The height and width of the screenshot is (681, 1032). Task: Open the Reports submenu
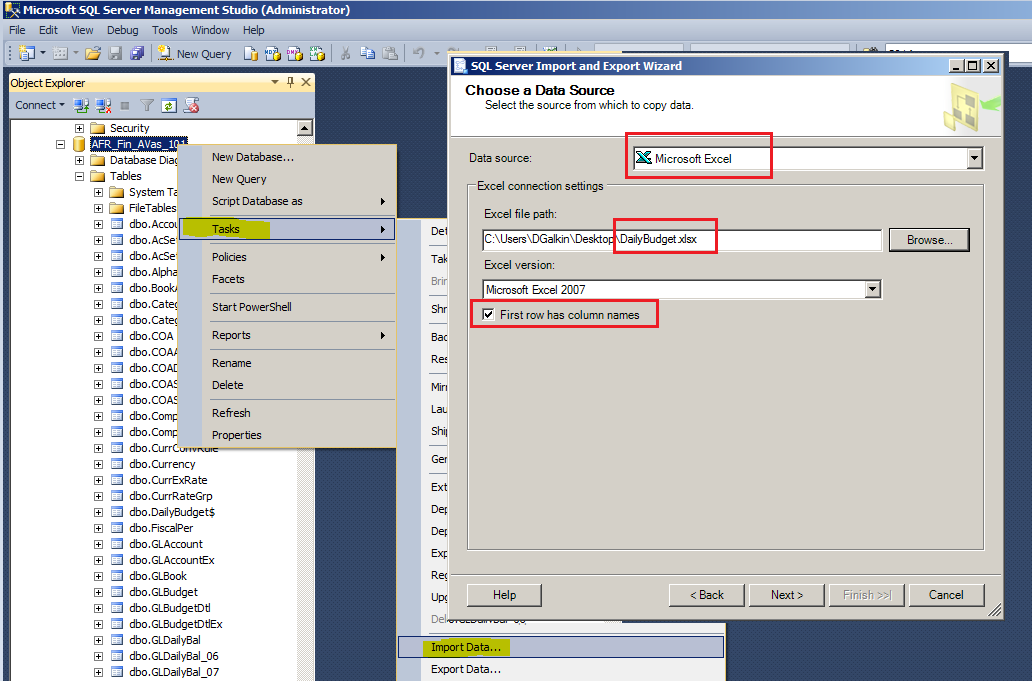(x=288, y=336)
